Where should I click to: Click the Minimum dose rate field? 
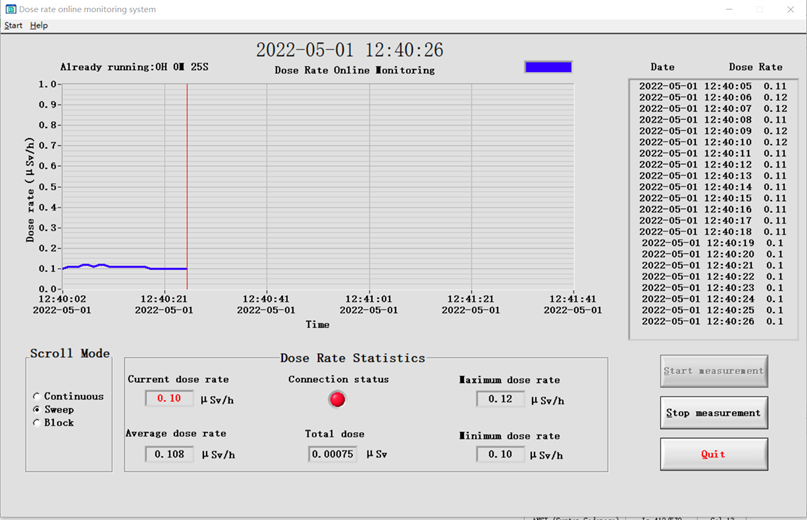point(500,454)
